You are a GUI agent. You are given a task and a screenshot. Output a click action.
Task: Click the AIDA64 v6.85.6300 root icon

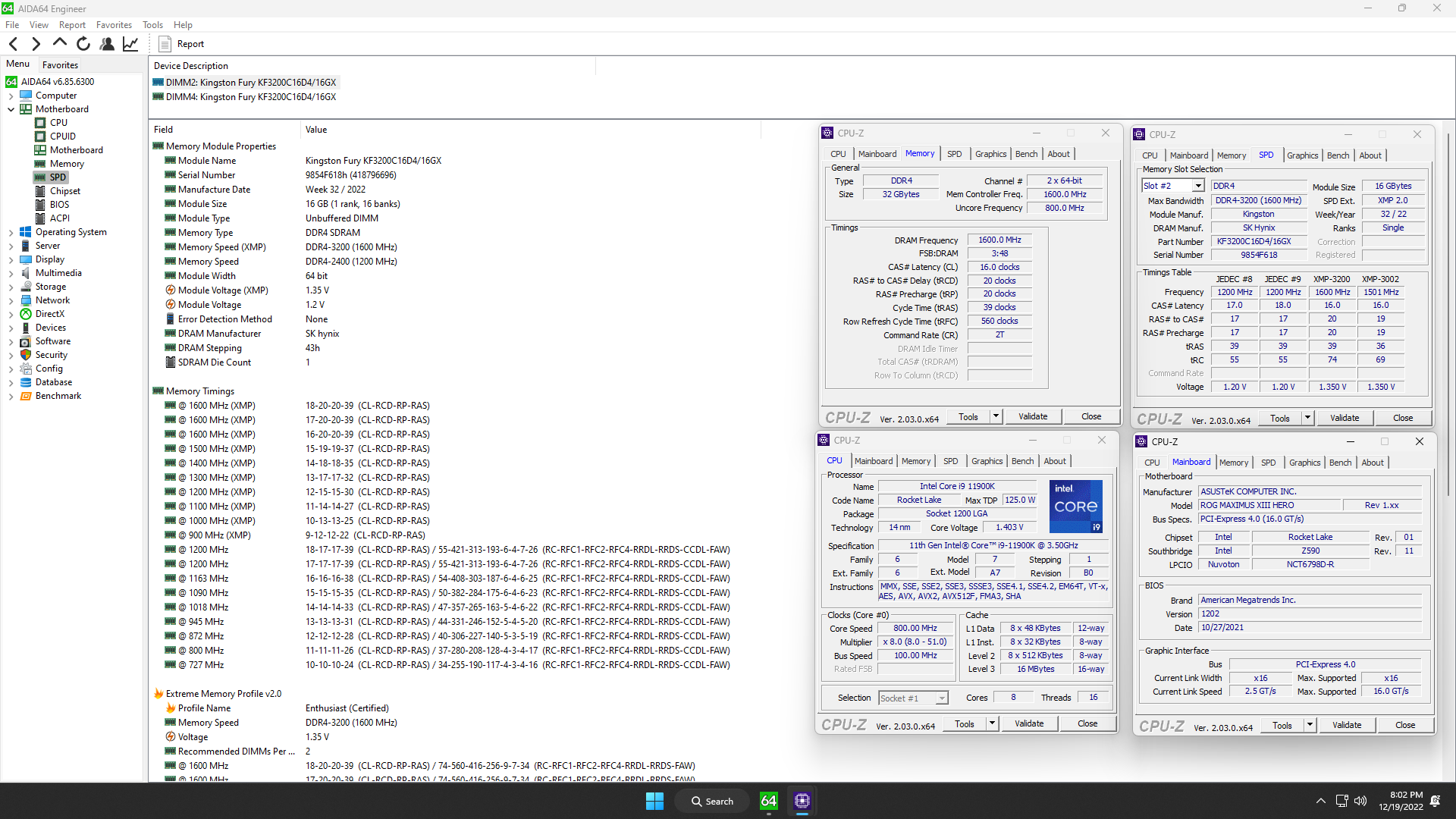click(11, 82)
